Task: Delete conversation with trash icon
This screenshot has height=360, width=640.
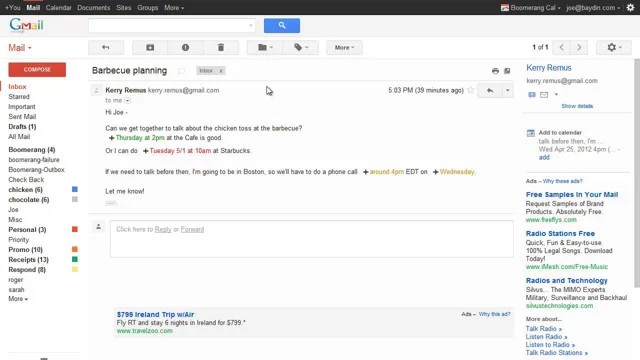Action: (221, 48)
